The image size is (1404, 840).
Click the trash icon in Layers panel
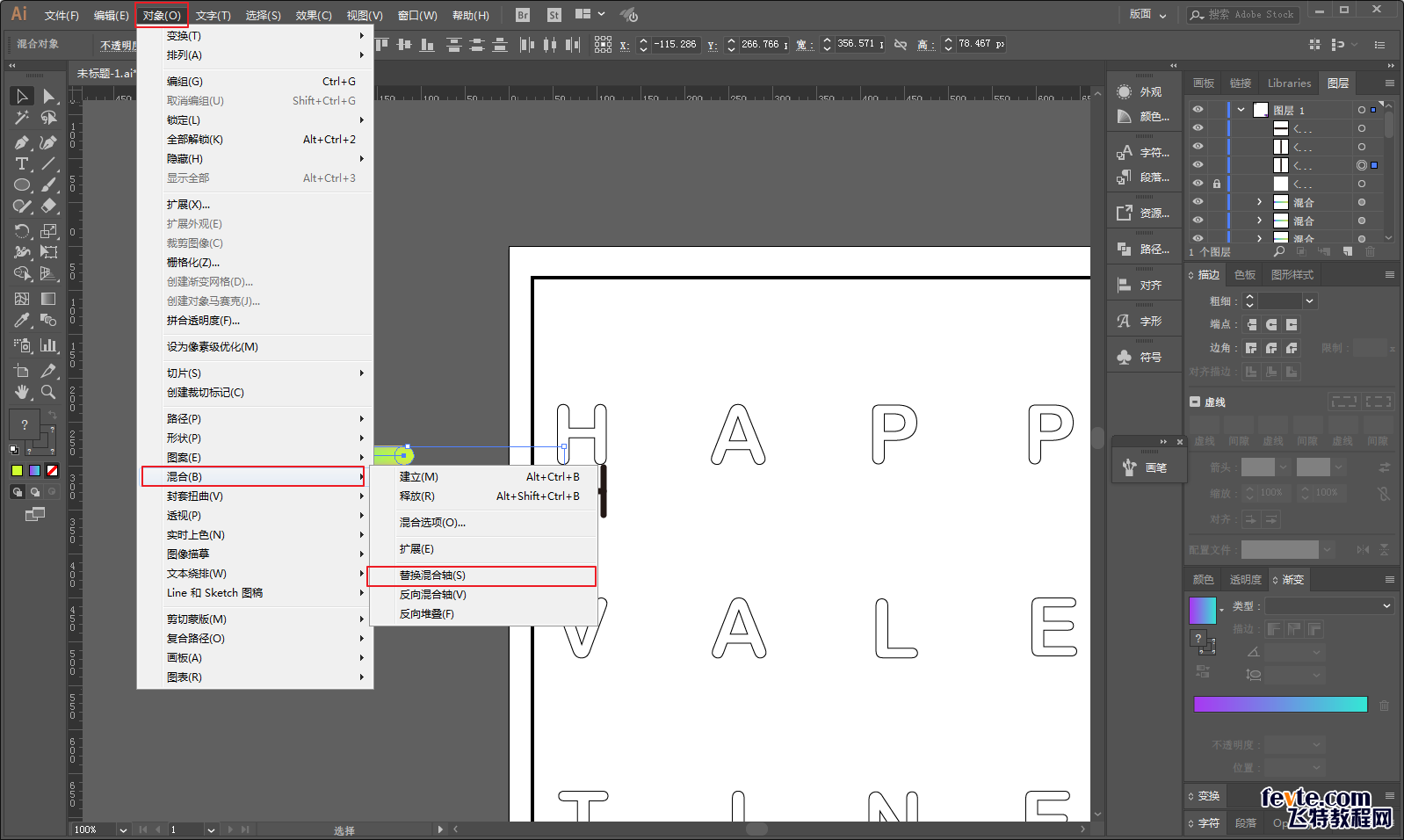[1370, 252]
